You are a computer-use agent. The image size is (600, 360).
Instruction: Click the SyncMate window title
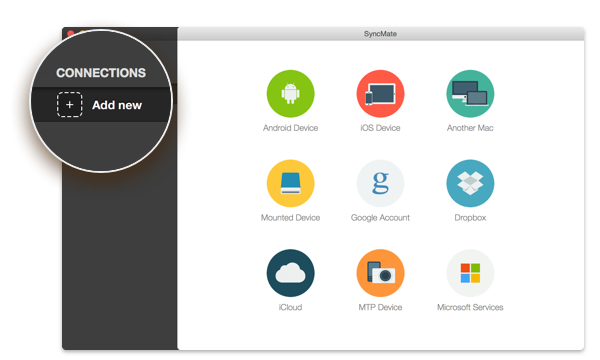click(x=380, y=34)
